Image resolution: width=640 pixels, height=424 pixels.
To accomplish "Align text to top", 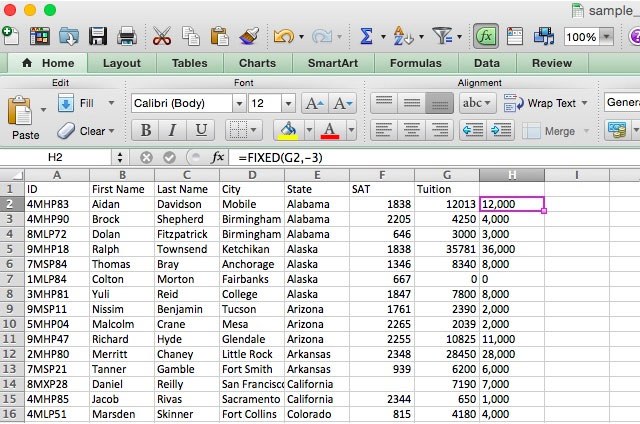I will 384,103.
